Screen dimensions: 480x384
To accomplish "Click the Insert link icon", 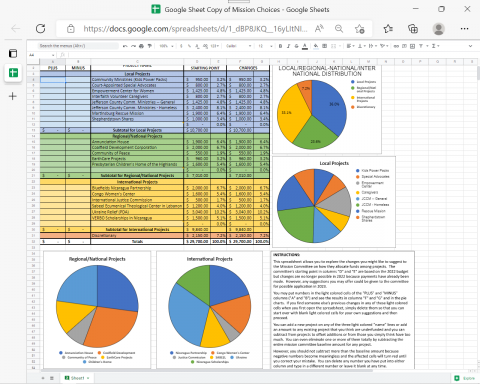I will (x=396, y=46).
